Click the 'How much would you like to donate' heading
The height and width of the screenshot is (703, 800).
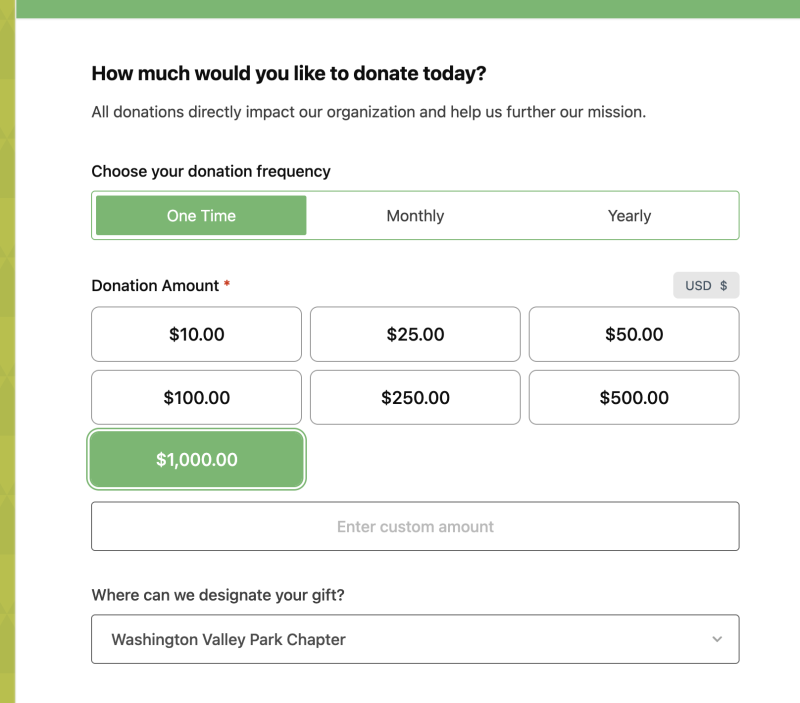click(288, 73)
